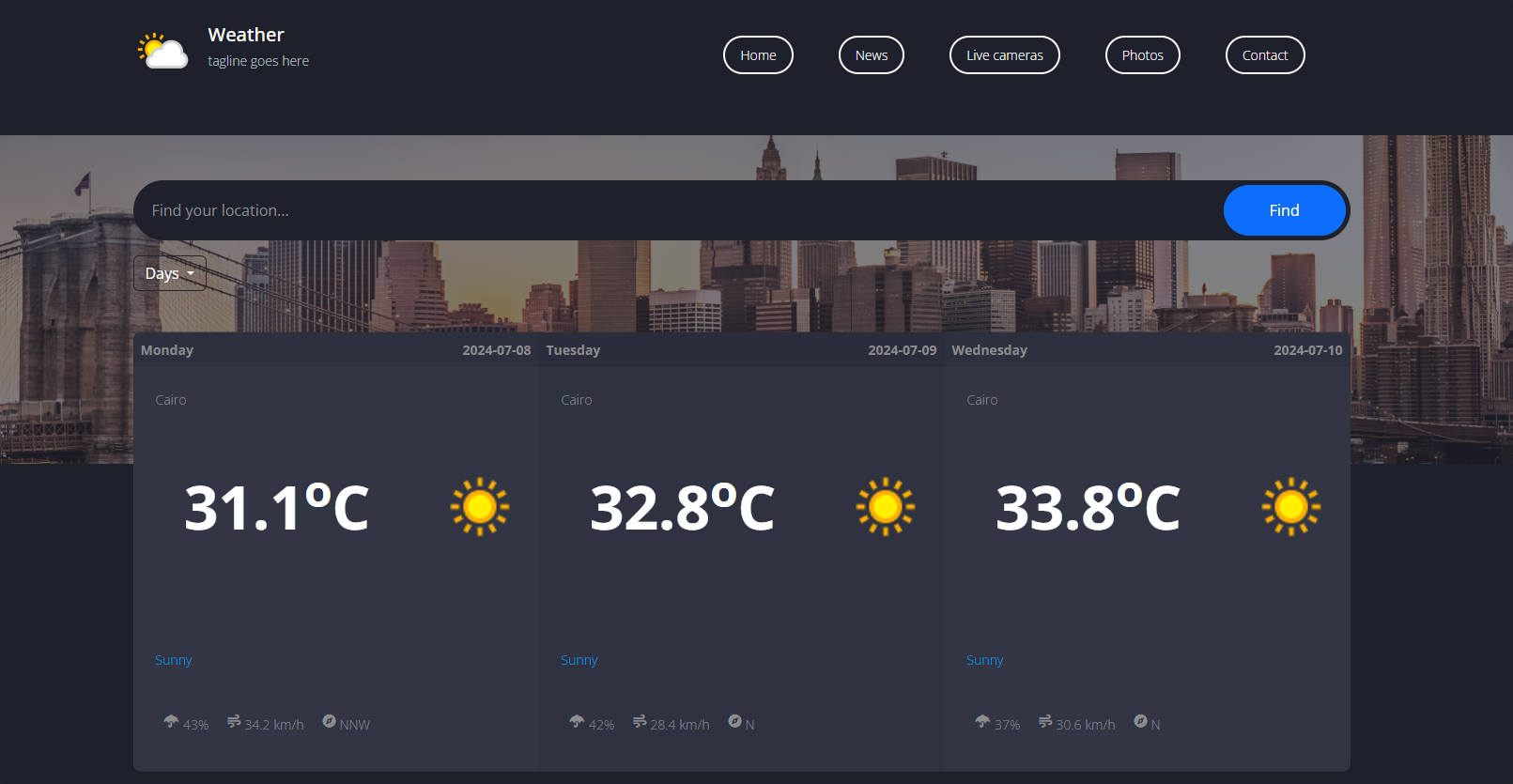Screen dimensions: 1513x784
Task: Click the 32.8°C temperature reading
Action: click(683, 508)
